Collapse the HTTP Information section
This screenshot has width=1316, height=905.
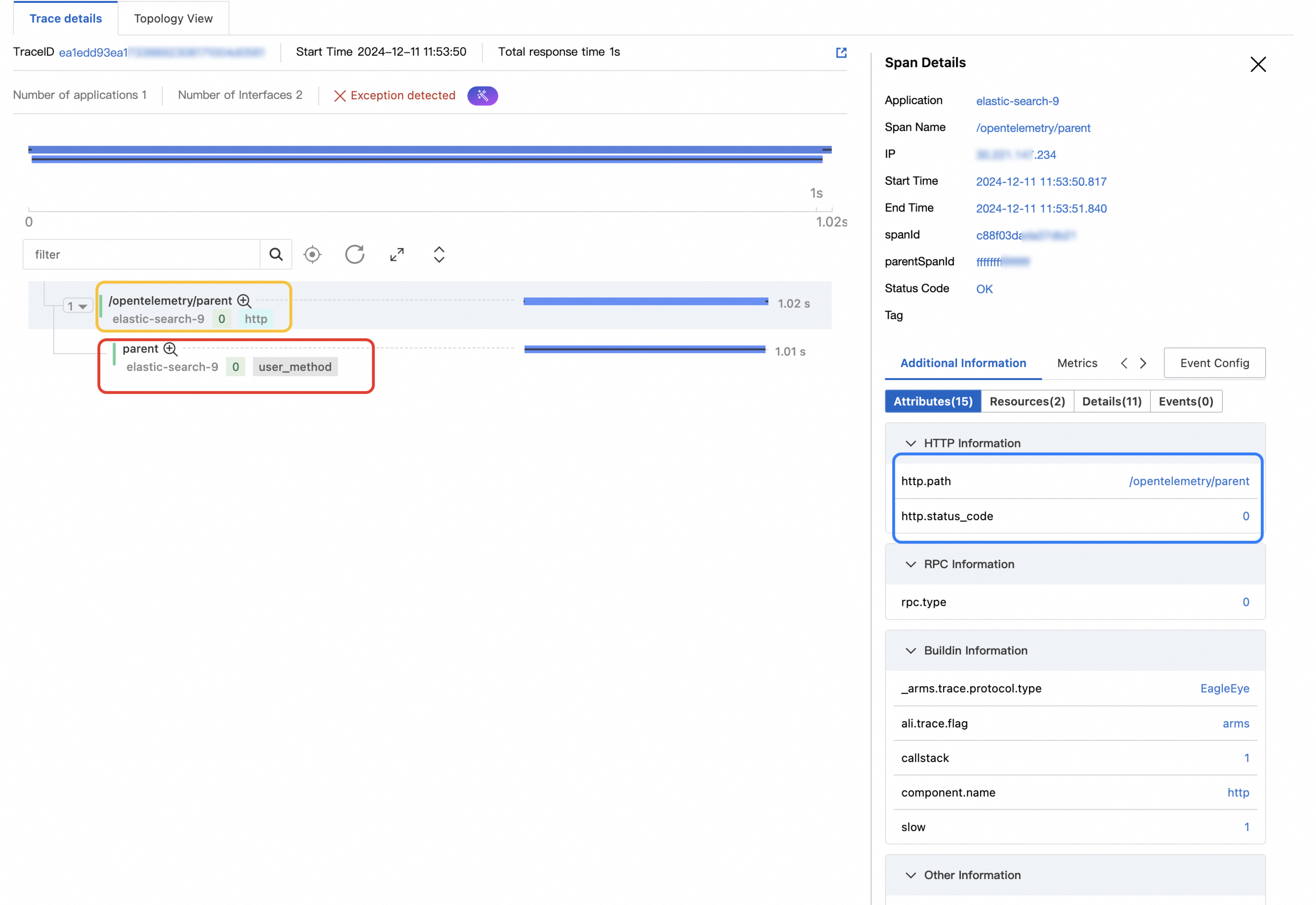[911, 443]
